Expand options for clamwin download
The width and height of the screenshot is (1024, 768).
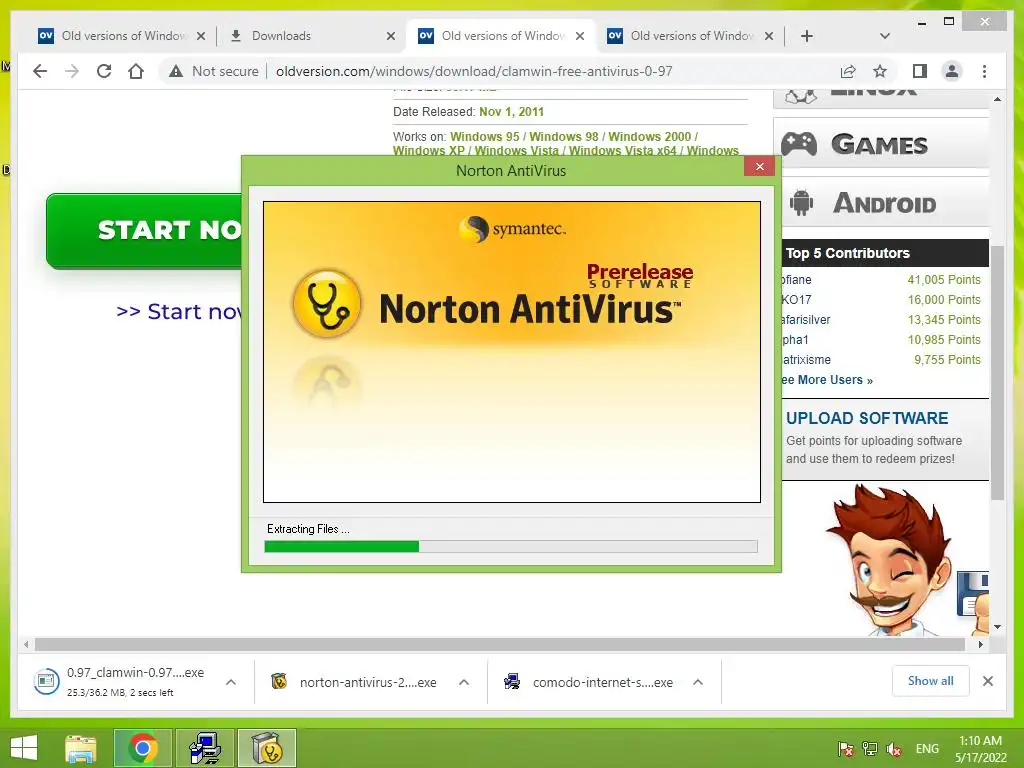(231, 682)
